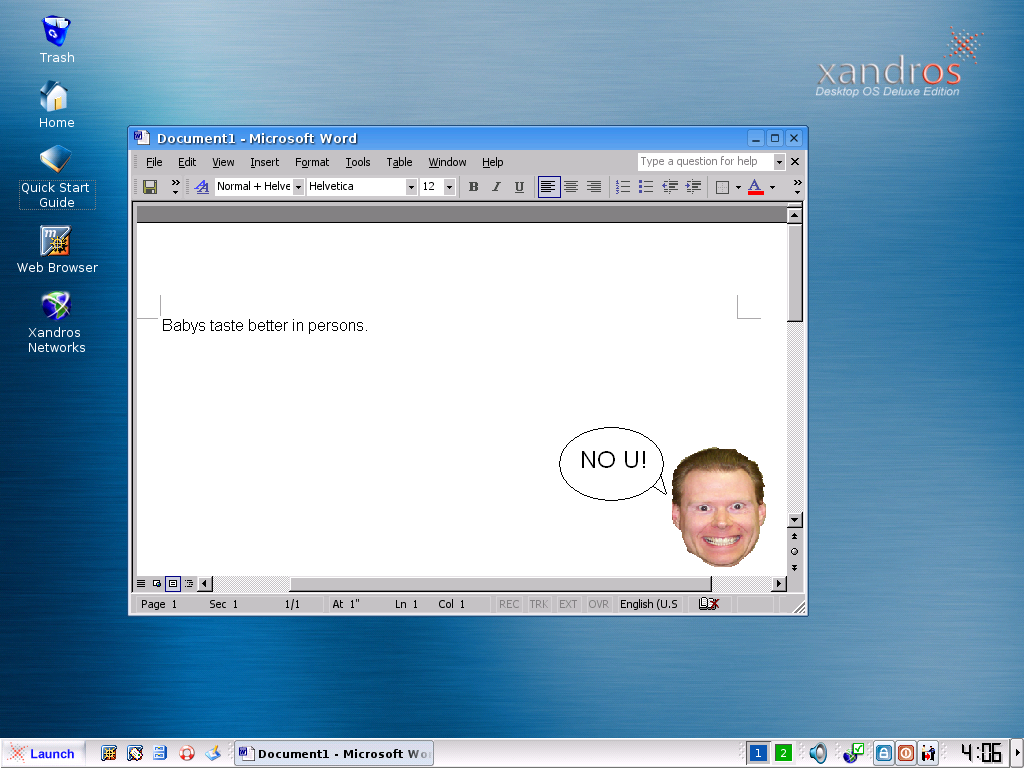Click Select Browse Object circle button
The width and height of the screenshot is (1024, 768).
point(794,552)
